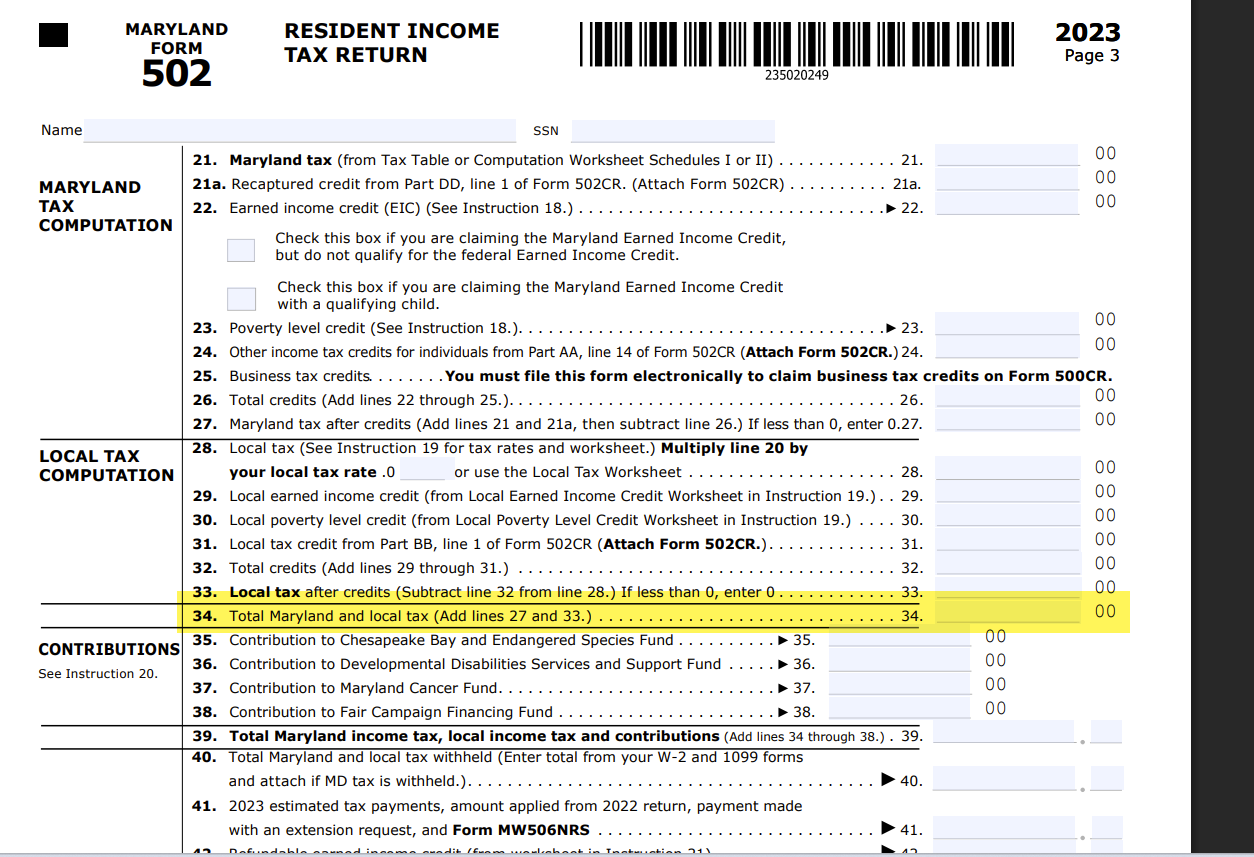Click line 40 cents field
The image size is (1254, 857).
[x=1107, y=778]
